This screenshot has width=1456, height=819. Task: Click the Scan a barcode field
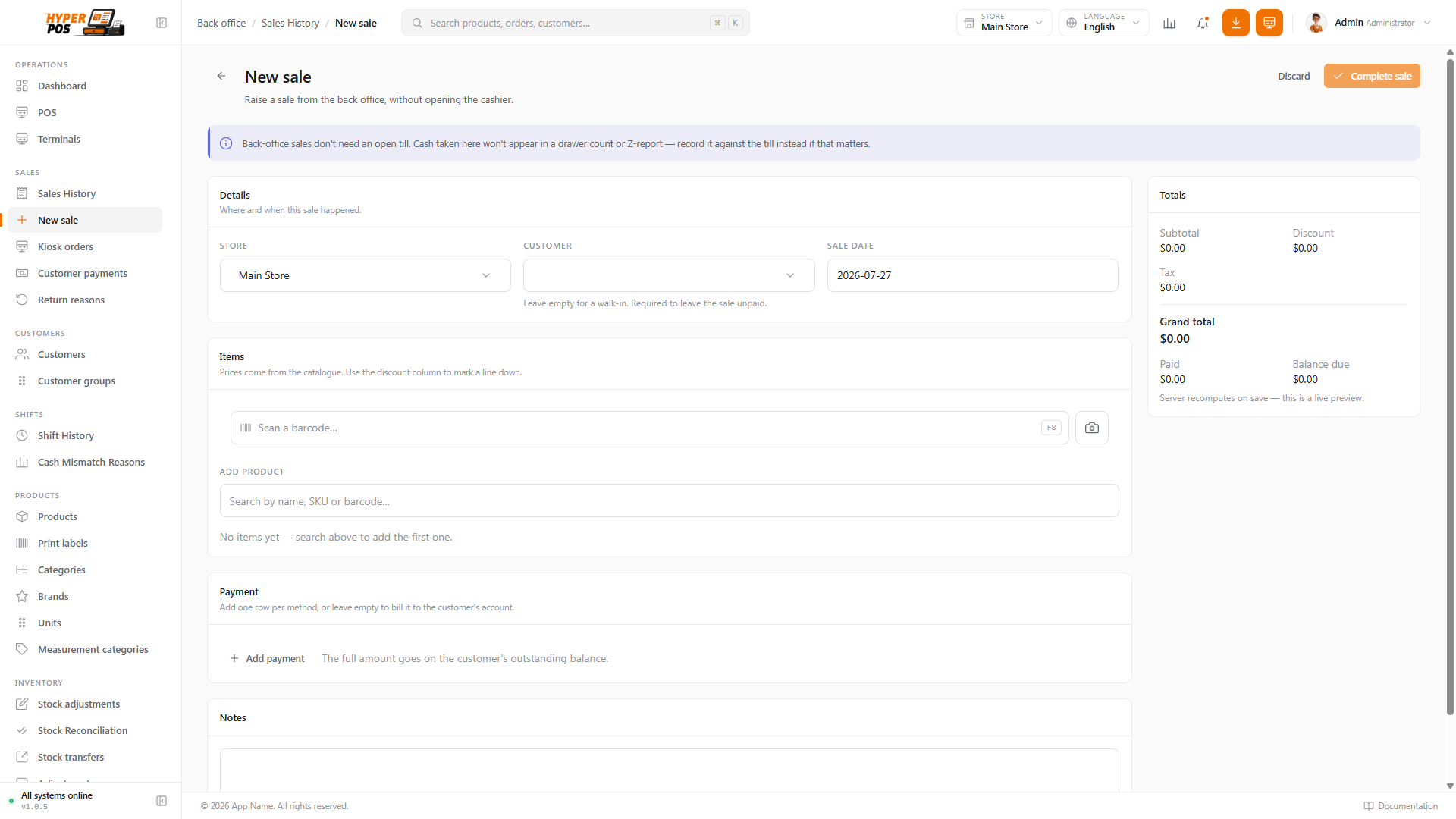pyautogui.click(x=649, y=428)
